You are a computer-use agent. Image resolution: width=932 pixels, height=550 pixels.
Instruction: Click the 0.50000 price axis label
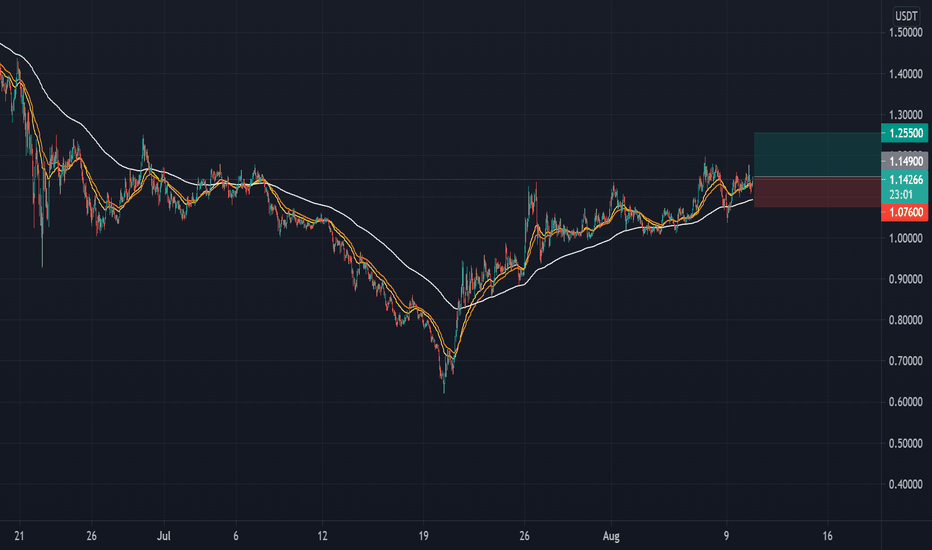click(906, 444)
